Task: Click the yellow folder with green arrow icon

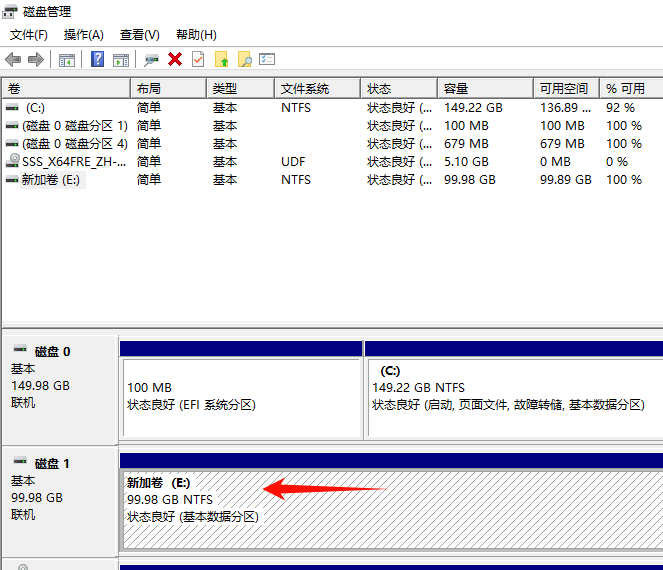Action: 221,59
